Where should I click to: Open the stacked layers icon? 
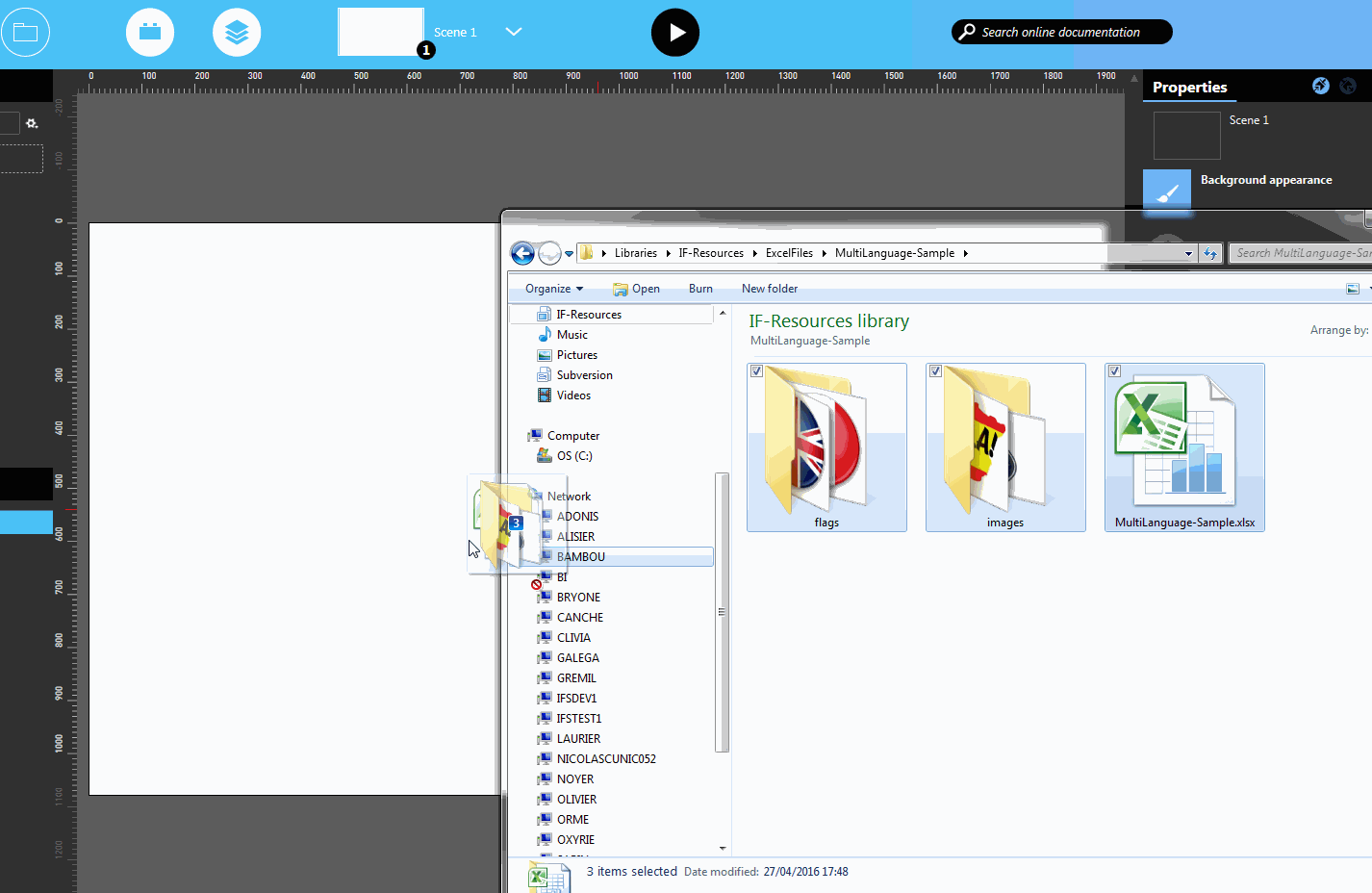[237, 33]
